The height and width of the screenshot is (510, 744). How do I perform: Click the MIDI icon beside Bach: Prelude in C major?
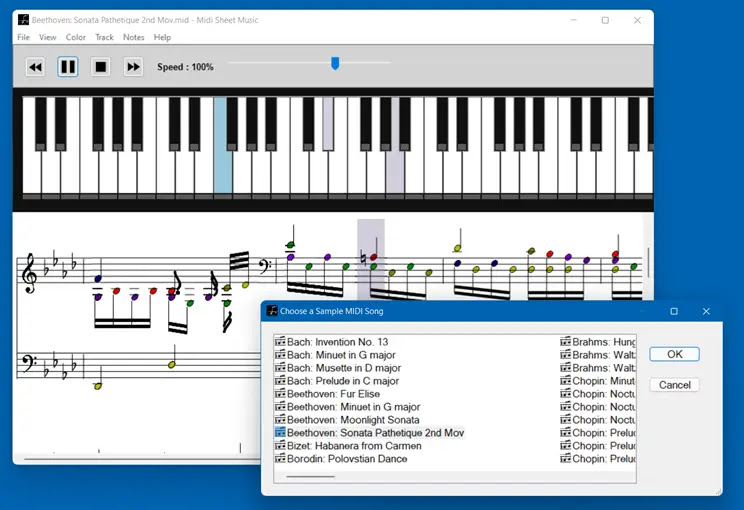click(x=280, y=380)
